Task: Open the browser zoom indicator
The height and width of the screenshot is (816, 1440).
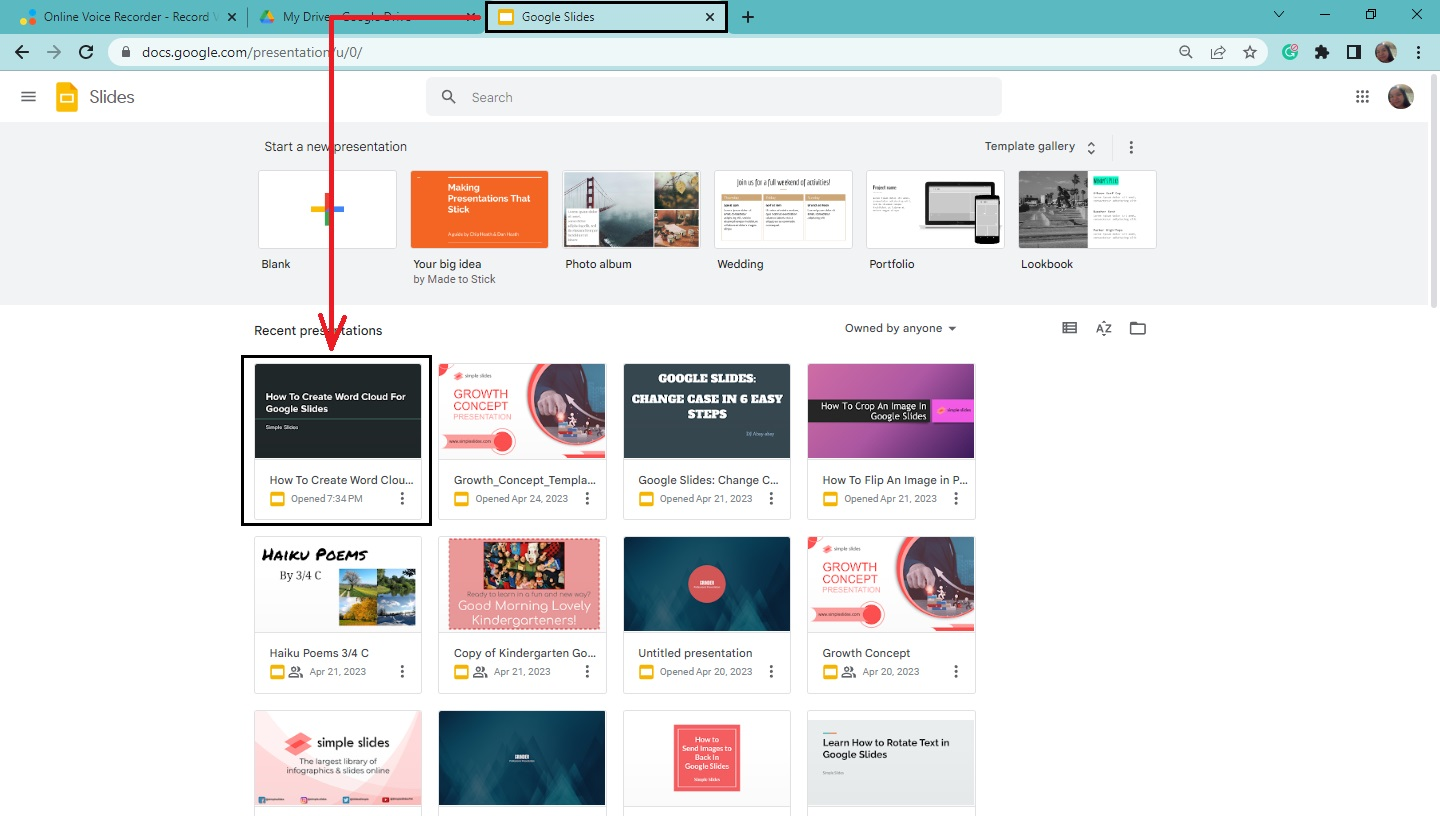Action: tap(1186, 52)
